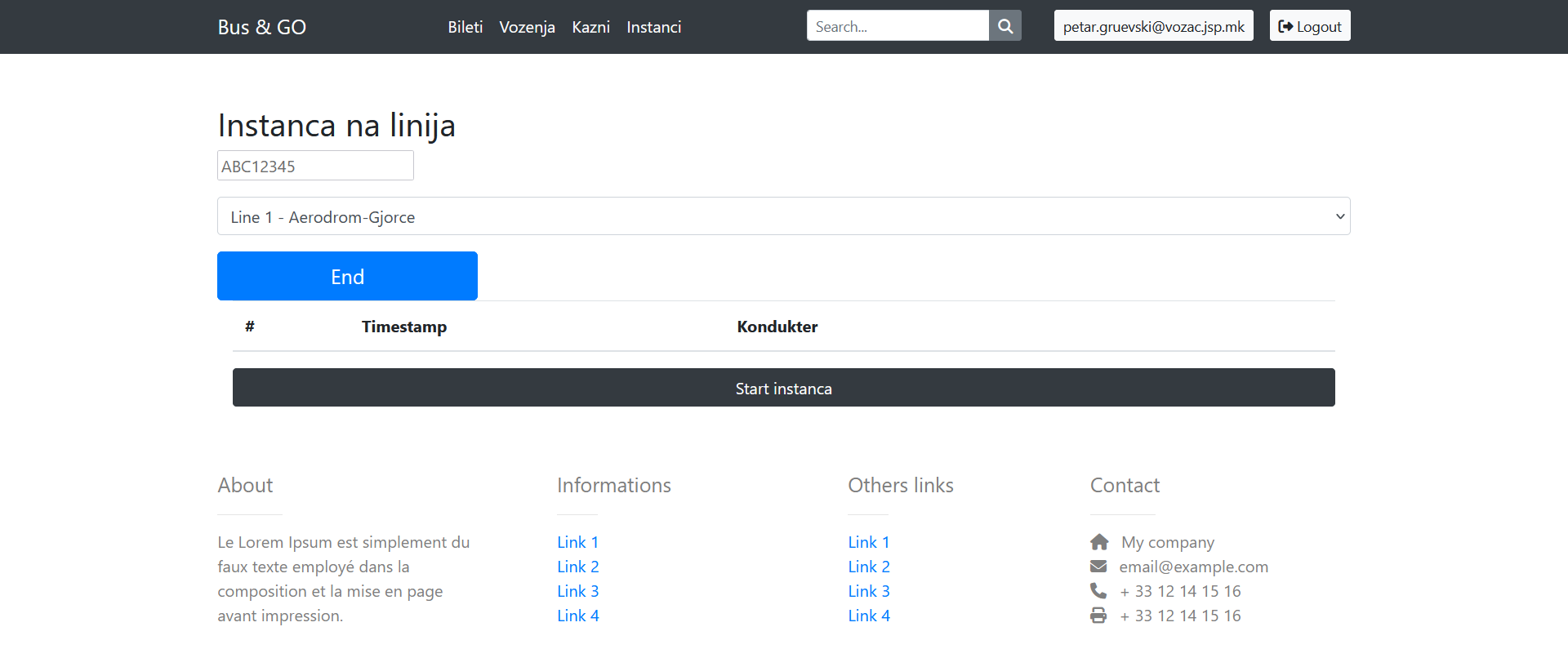
Task: Open Link 1 under Informations
Action: [x=577, y=542]
